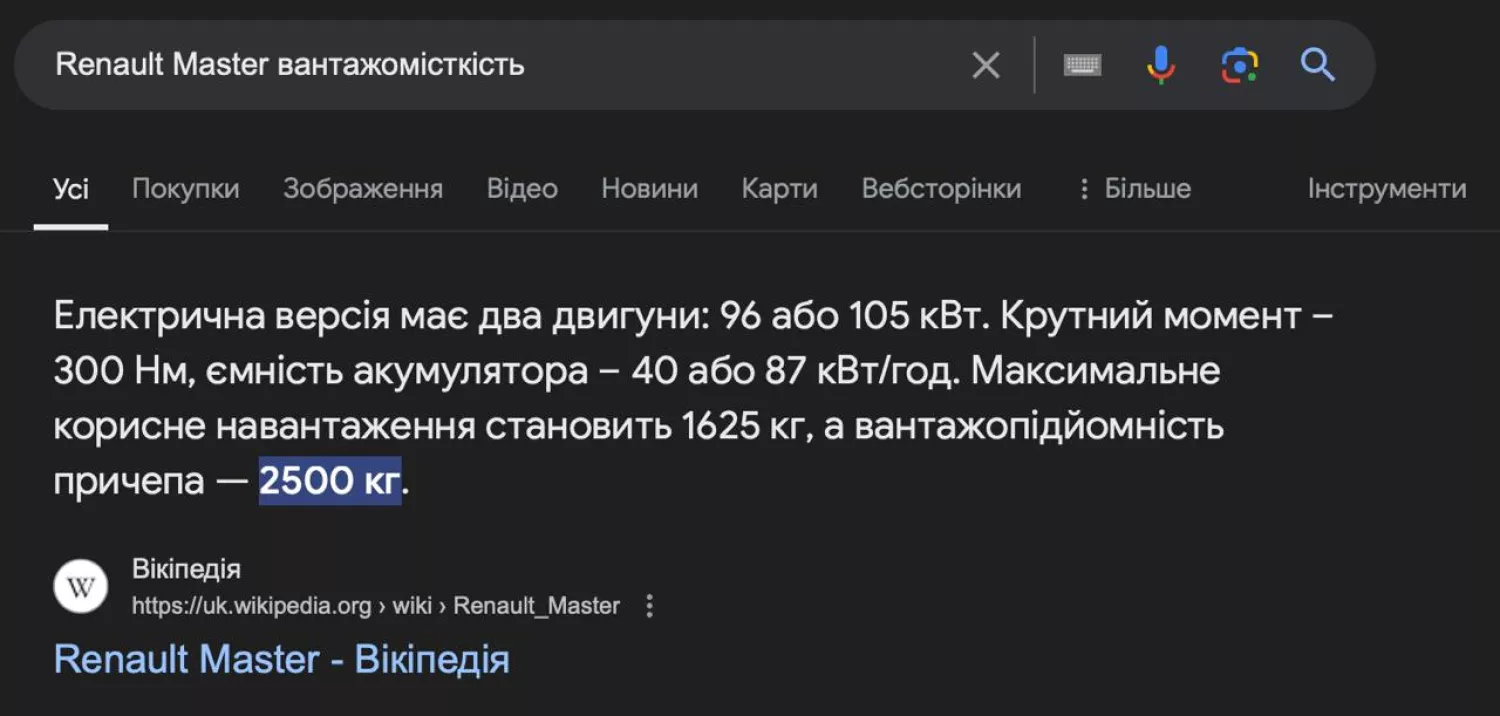Click inside the Renault Master search field

pyautogui.click(x=500, y=65)
